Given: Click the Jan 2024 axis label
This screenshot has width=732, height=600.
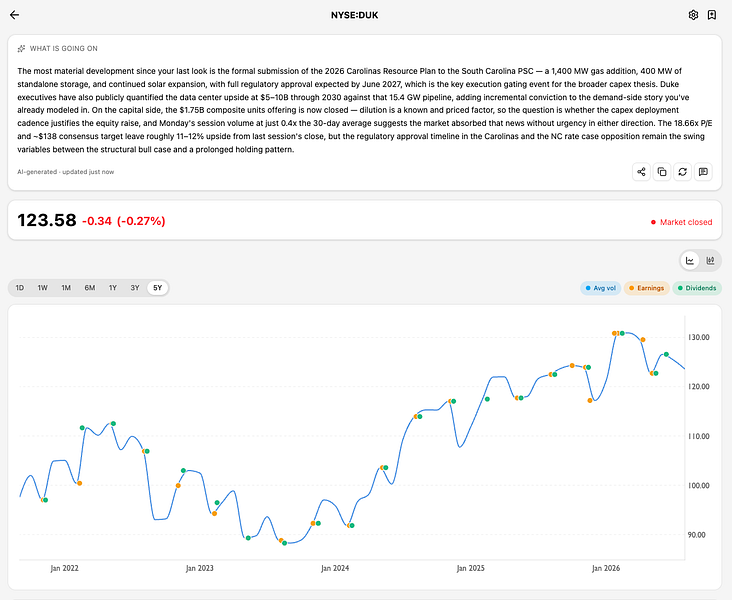Looking at the screenshot, I should point(335,568).
